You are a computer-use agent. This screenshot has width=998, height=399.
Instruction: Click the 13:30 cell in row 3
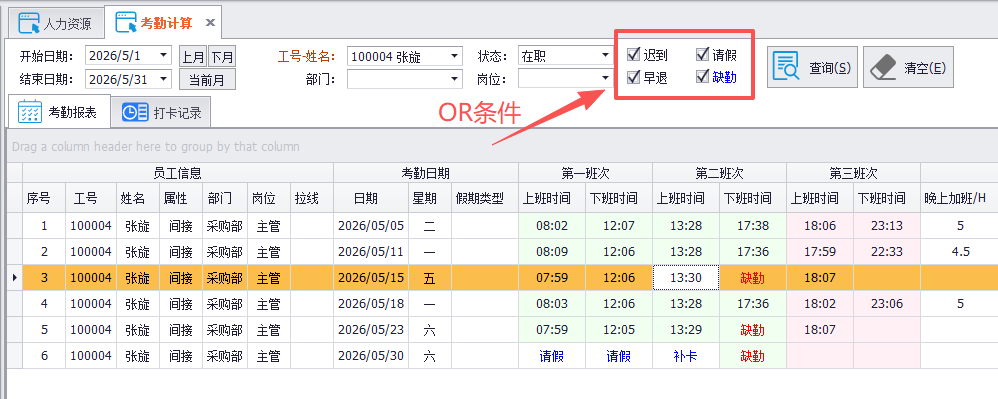pos(686,278)
